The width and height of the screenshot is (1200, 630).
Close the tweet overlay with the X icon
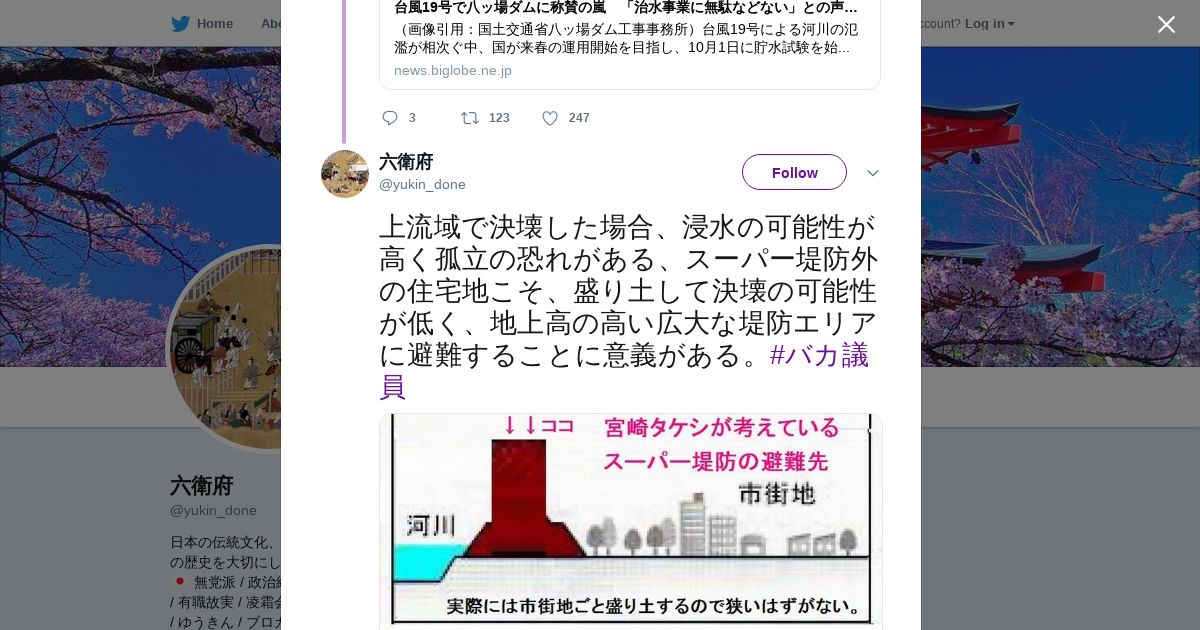pyautogui.click(x=1166, y=24)
